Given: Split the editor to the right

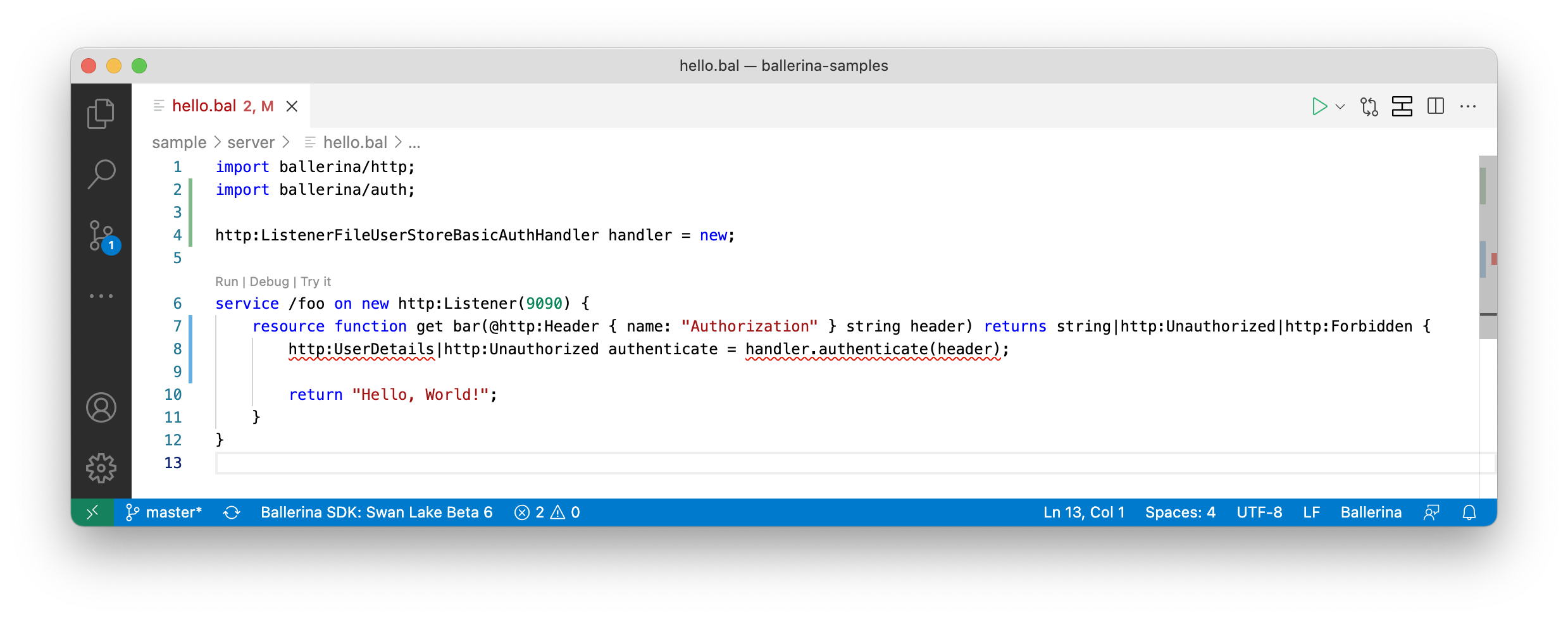Looking at the screenshot, I should 1436,106.
